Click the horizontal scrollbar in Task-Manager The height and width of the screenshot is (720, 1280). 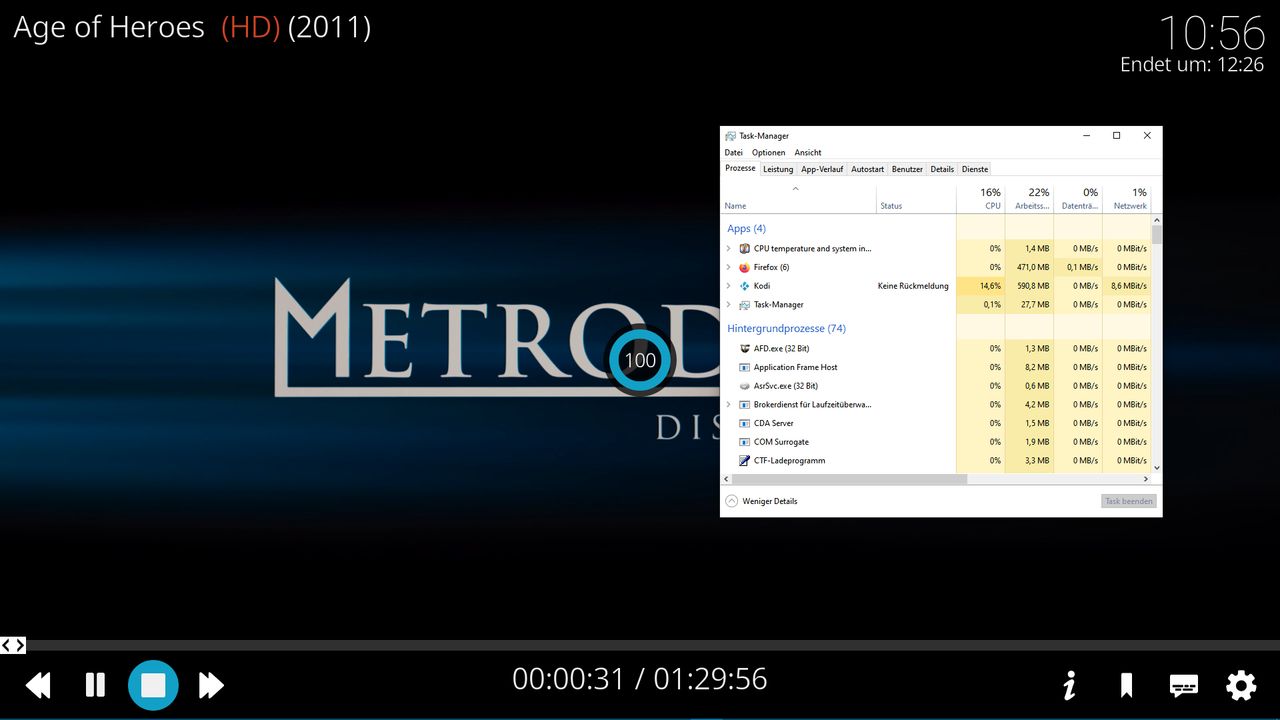tap(849, 480)
